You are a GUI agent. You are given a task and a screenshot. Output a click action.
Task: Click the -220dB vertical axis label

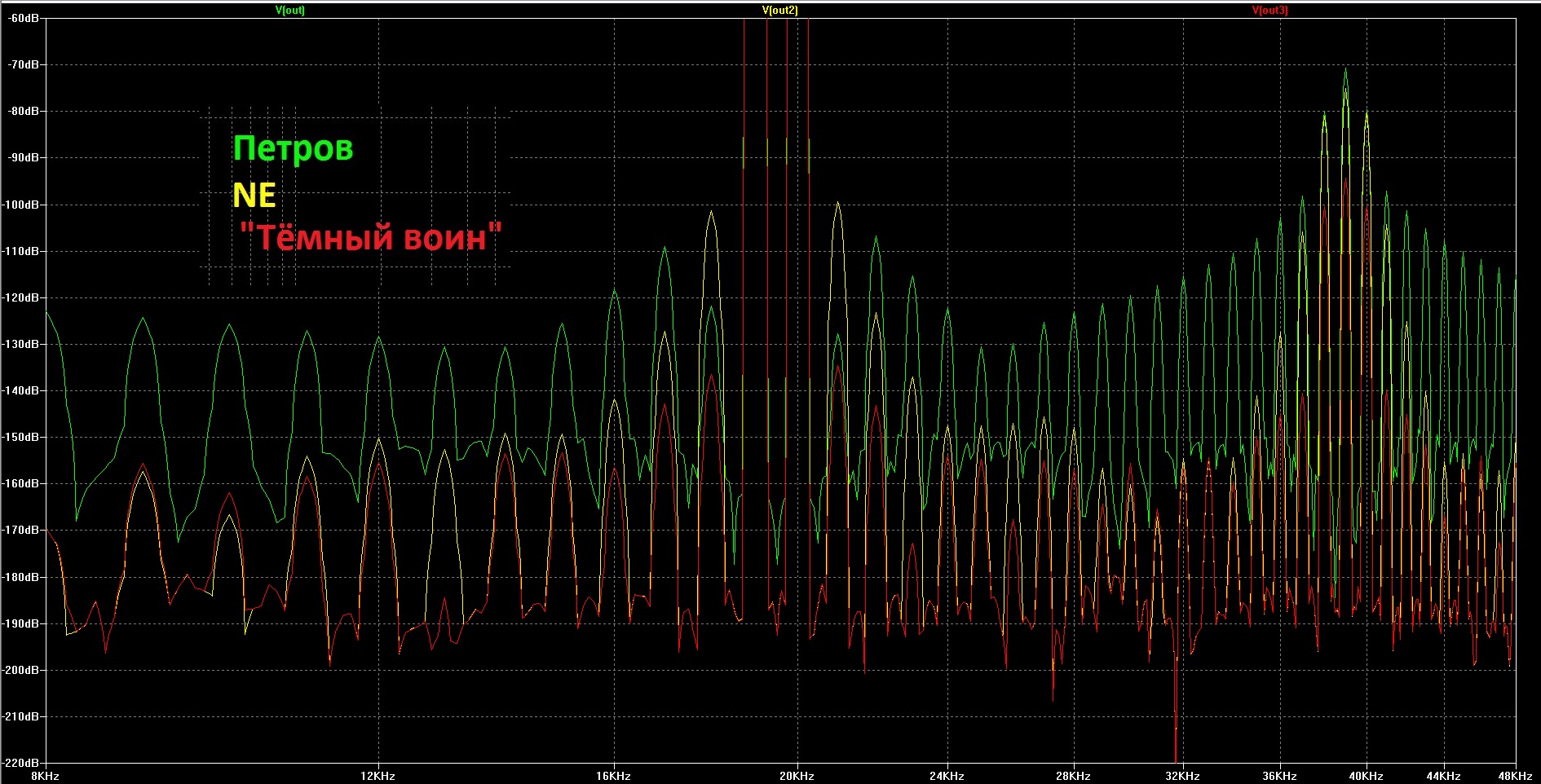[x=21, y=764]
